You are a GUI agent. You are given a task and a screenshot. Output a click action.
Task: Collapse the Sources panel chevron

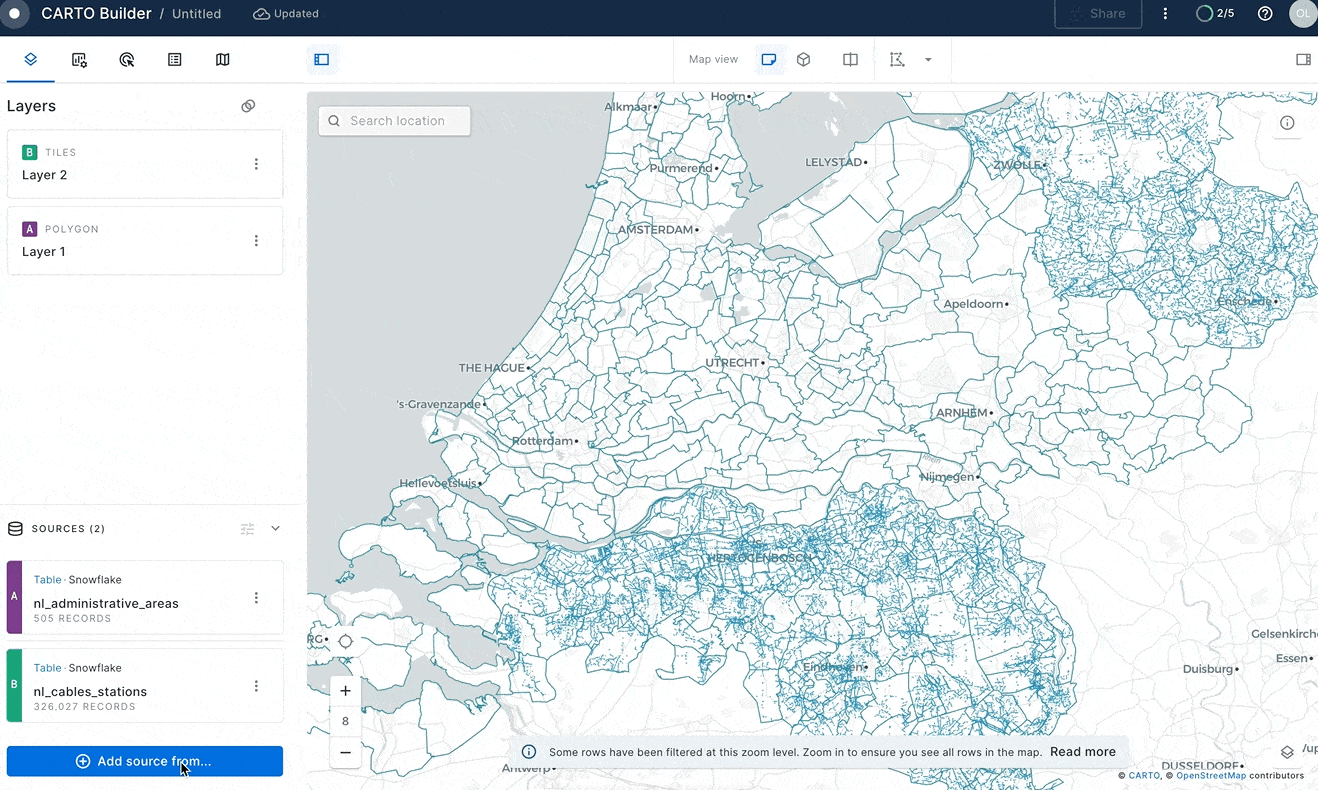click(x=275, y=528)
